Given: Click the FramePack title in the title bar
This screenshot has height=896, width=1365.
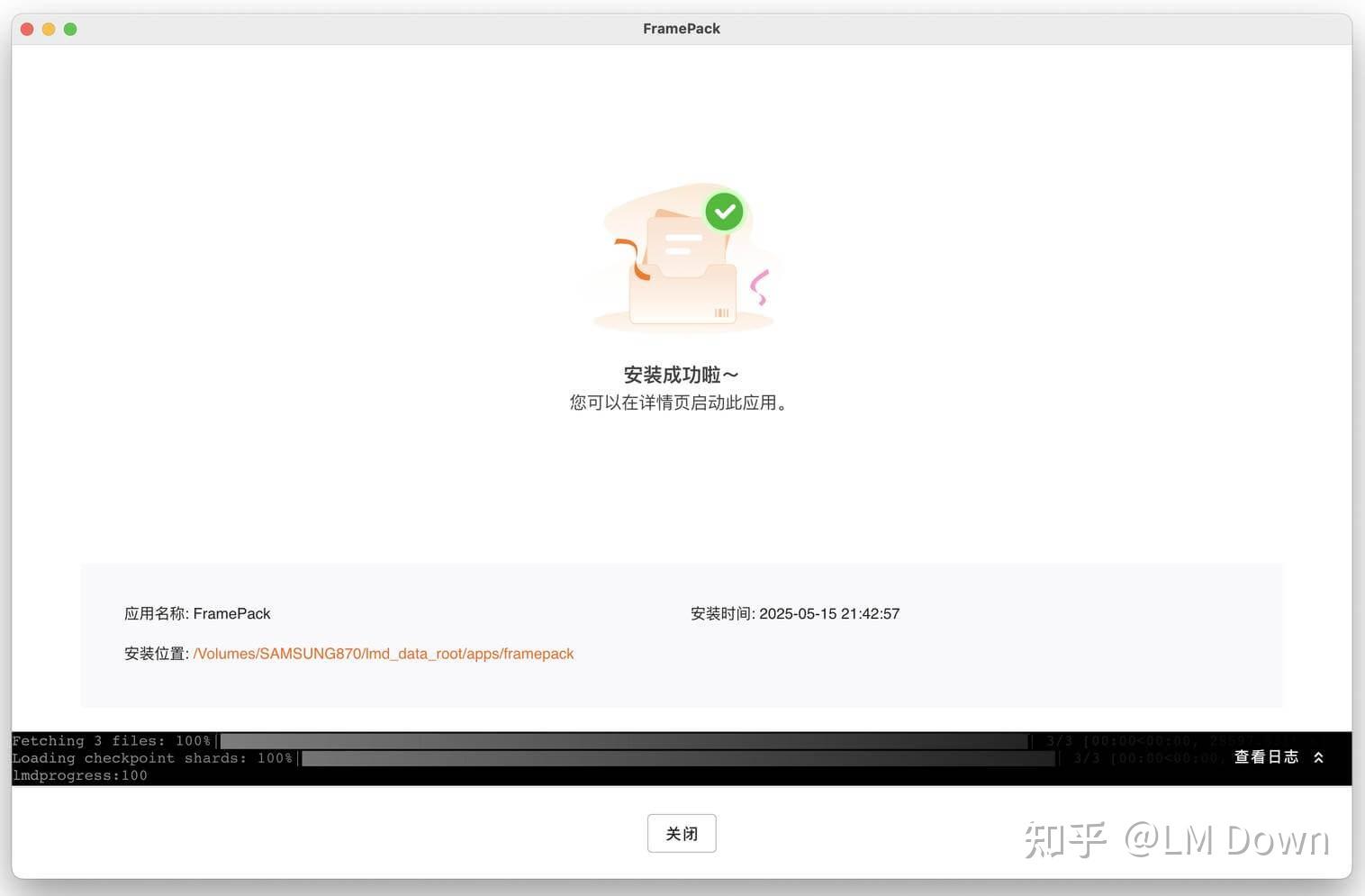Looking at the screenshot, I should (x=682, y=28).
